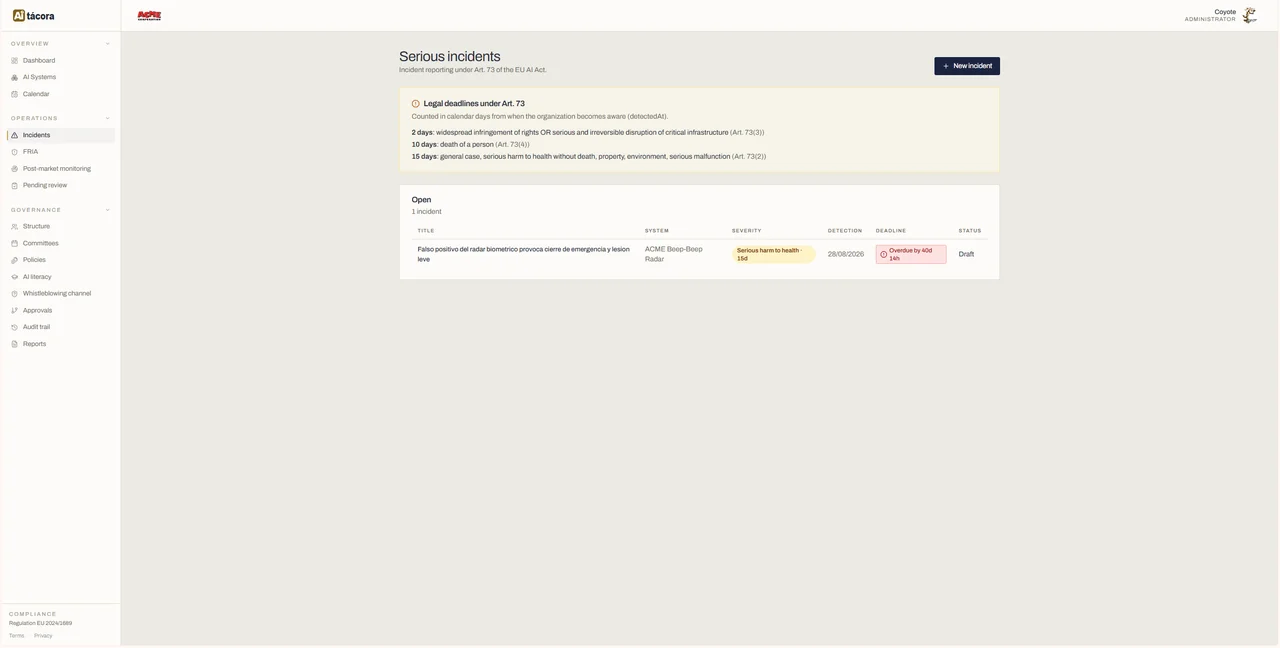Click the Policies icon in sidebar
This screenshot has width=1280, height=648.
point(14,260)
